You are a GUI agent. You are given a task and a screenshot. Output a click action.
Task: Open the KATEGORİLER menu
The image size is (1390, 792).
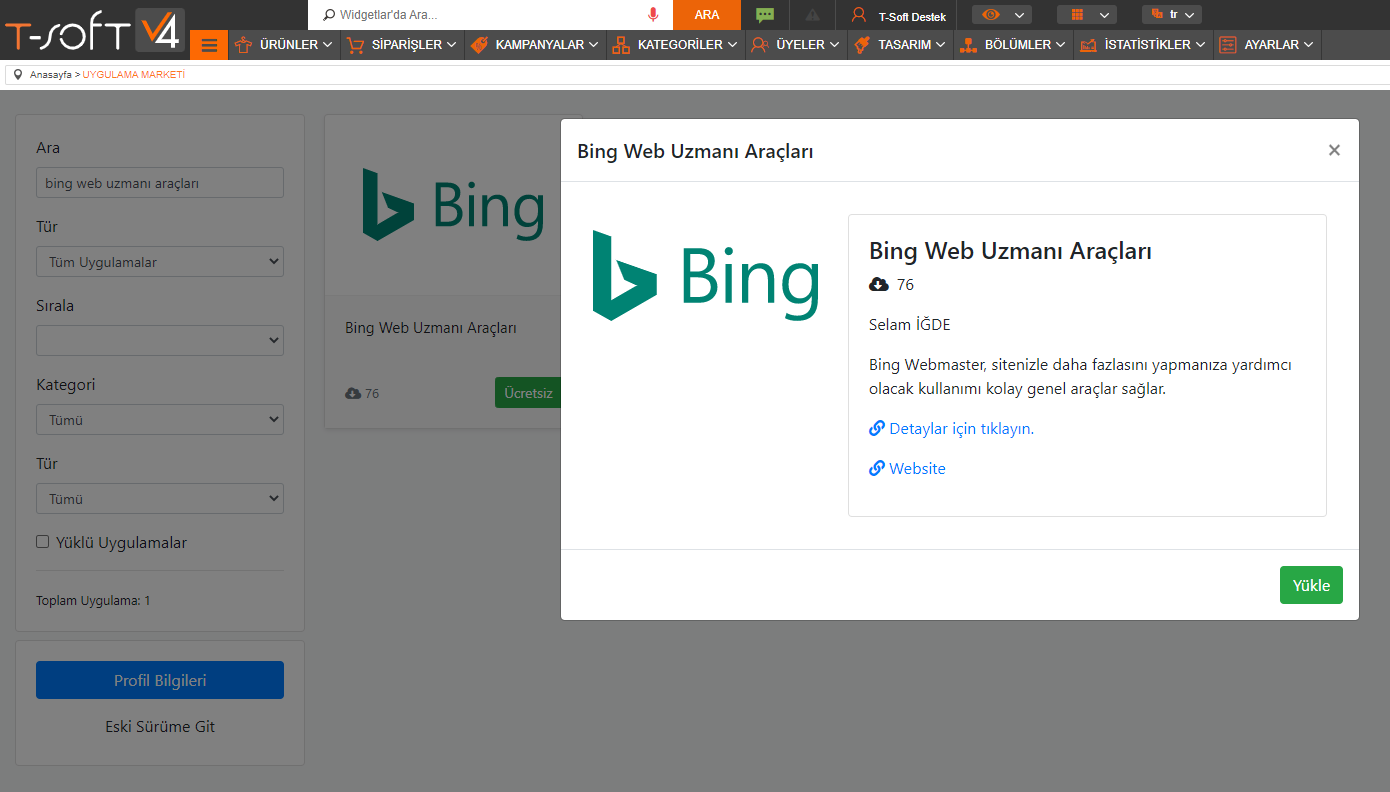coord(676,45)
